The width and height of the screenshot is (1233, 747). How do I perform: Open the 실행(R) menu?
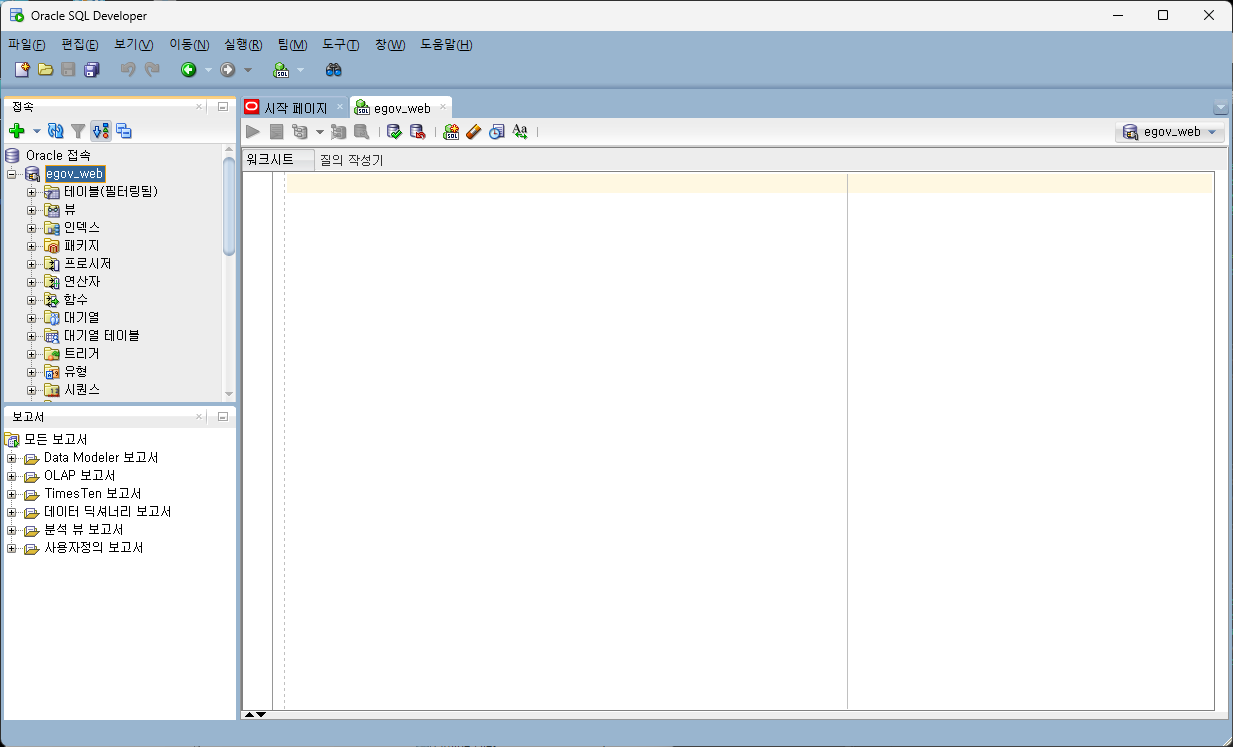tap(244, 45)
